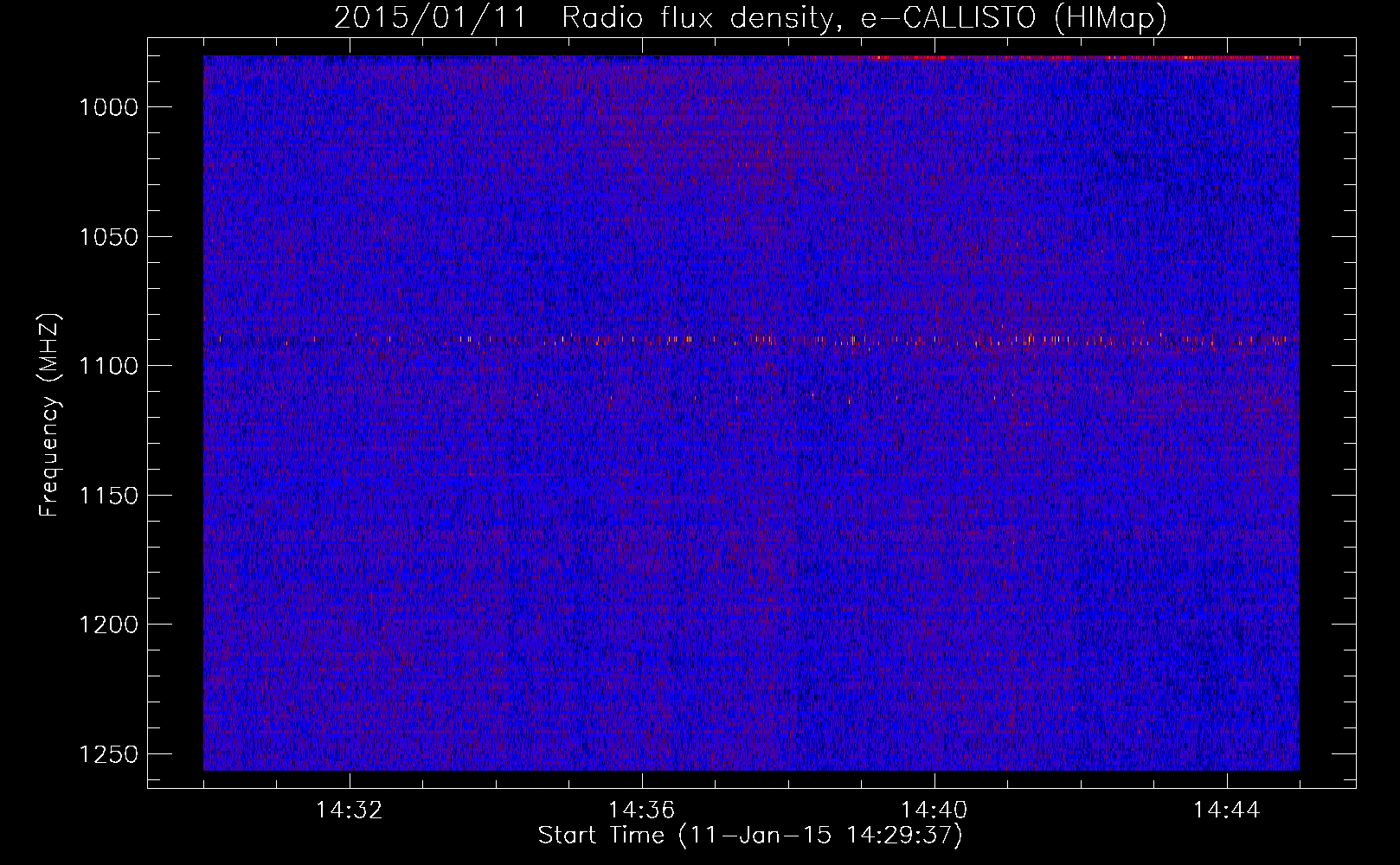Screen dimensions: 1400x865
Task: Click the 14:40 time tick label
Action: pos(934,811)
